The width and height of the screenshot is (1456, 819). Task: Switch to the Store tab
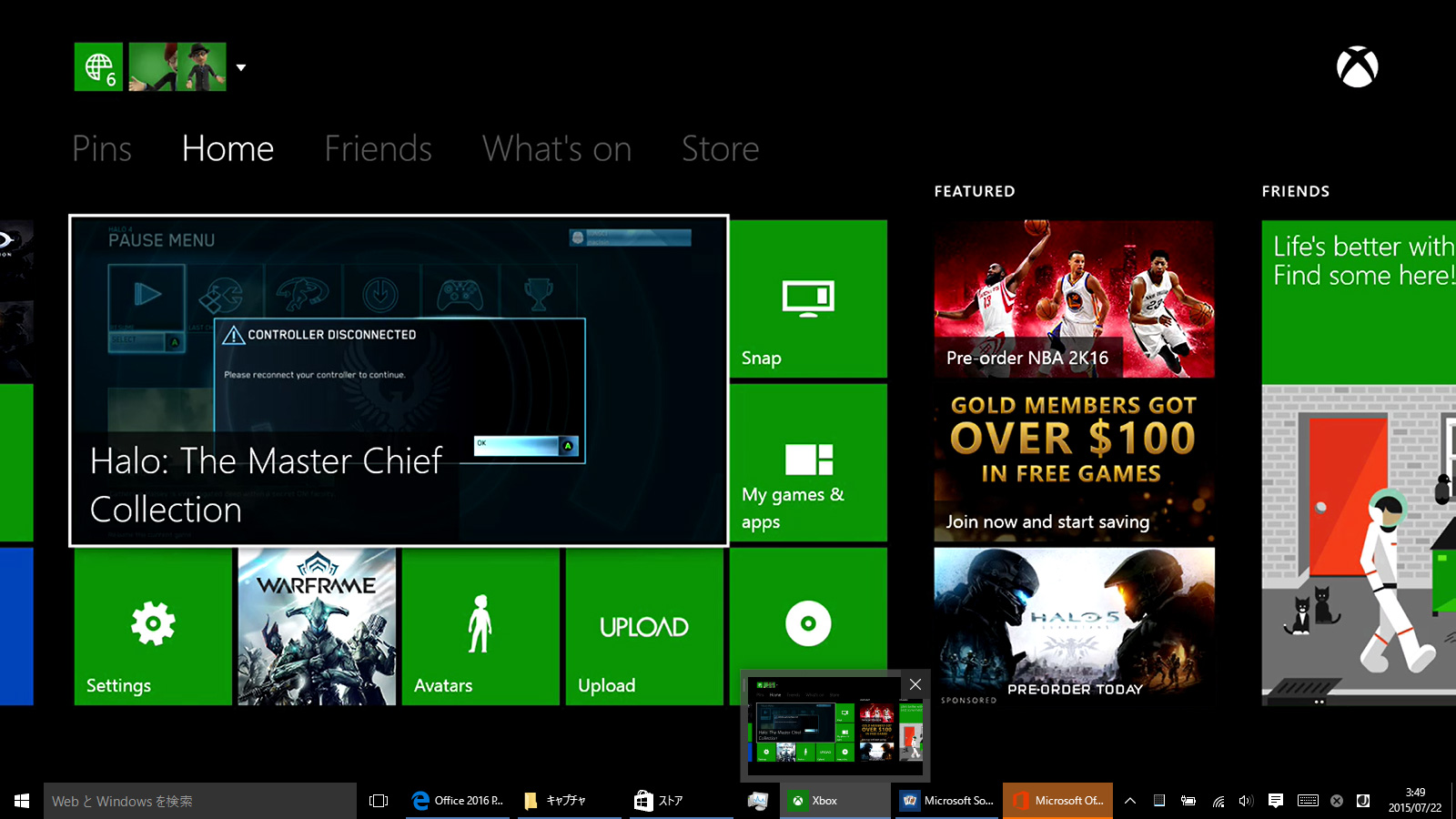pos(720,148)
